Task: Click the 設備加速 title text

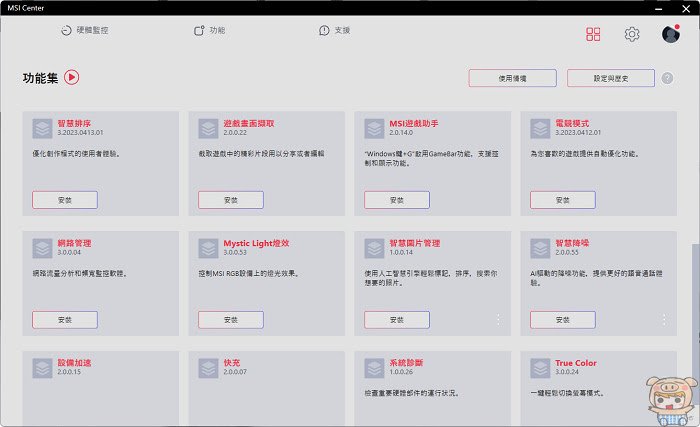Action: pos(74,363)
